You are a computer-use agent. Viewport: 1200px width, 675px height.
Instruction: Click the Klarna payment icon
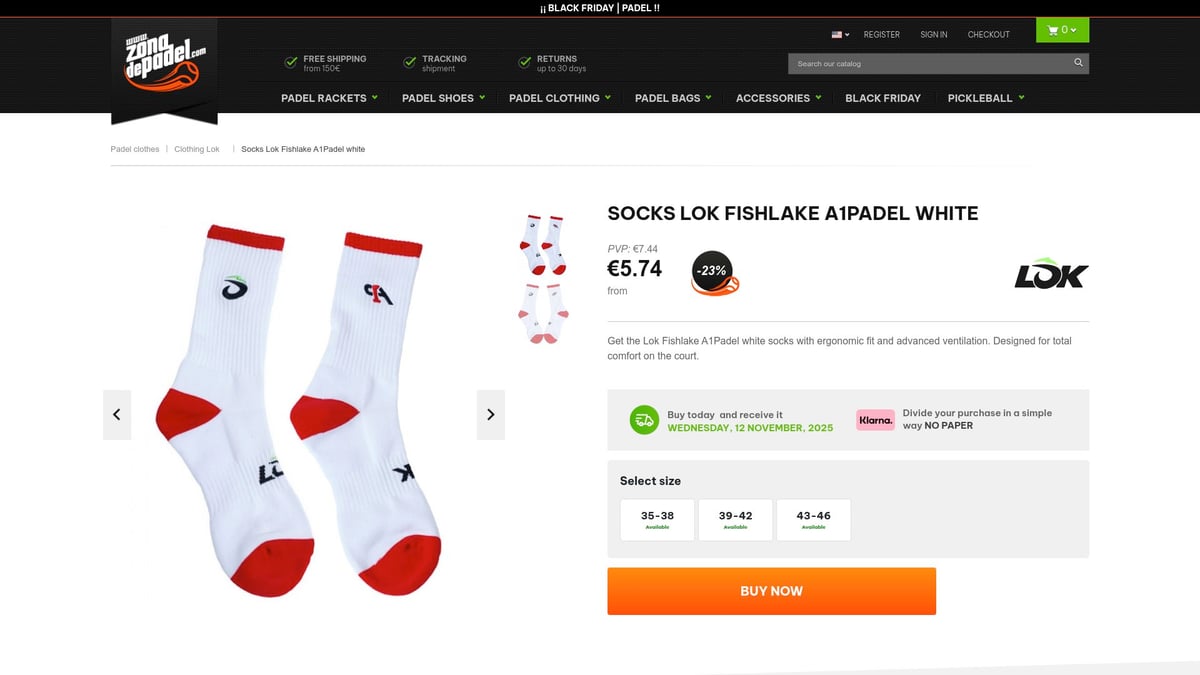tap(876, 420)
